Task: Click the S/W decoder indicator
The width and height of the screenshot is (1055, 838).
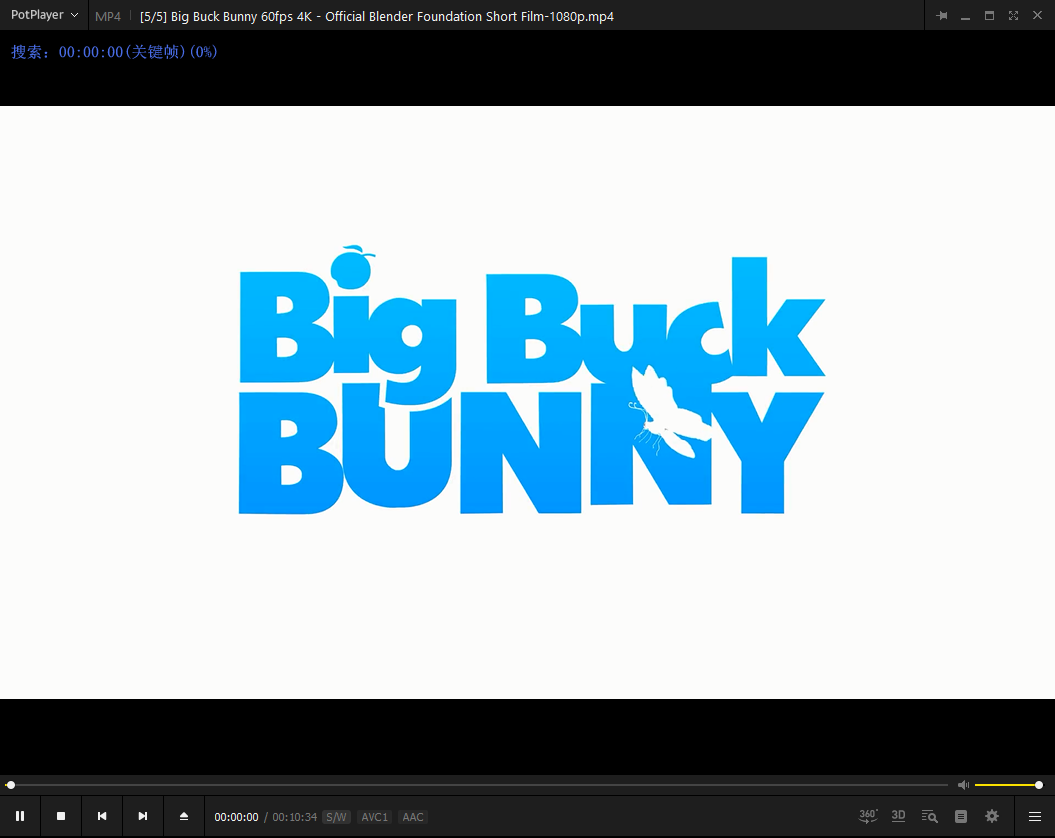Action: pyautogui.click(x=336, y=817)
